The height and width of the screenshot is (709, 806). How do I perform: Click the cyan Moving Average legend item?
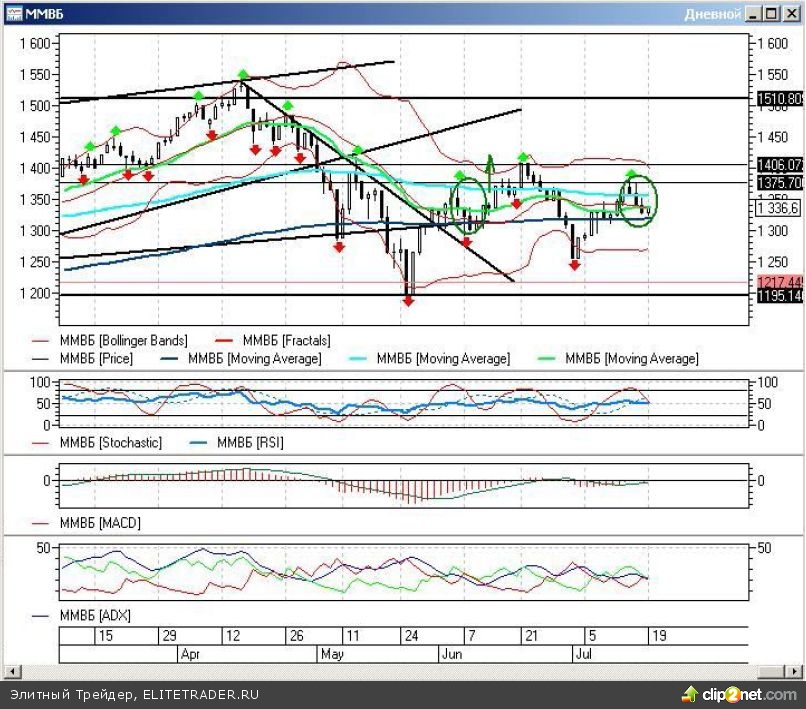(442, 358)
